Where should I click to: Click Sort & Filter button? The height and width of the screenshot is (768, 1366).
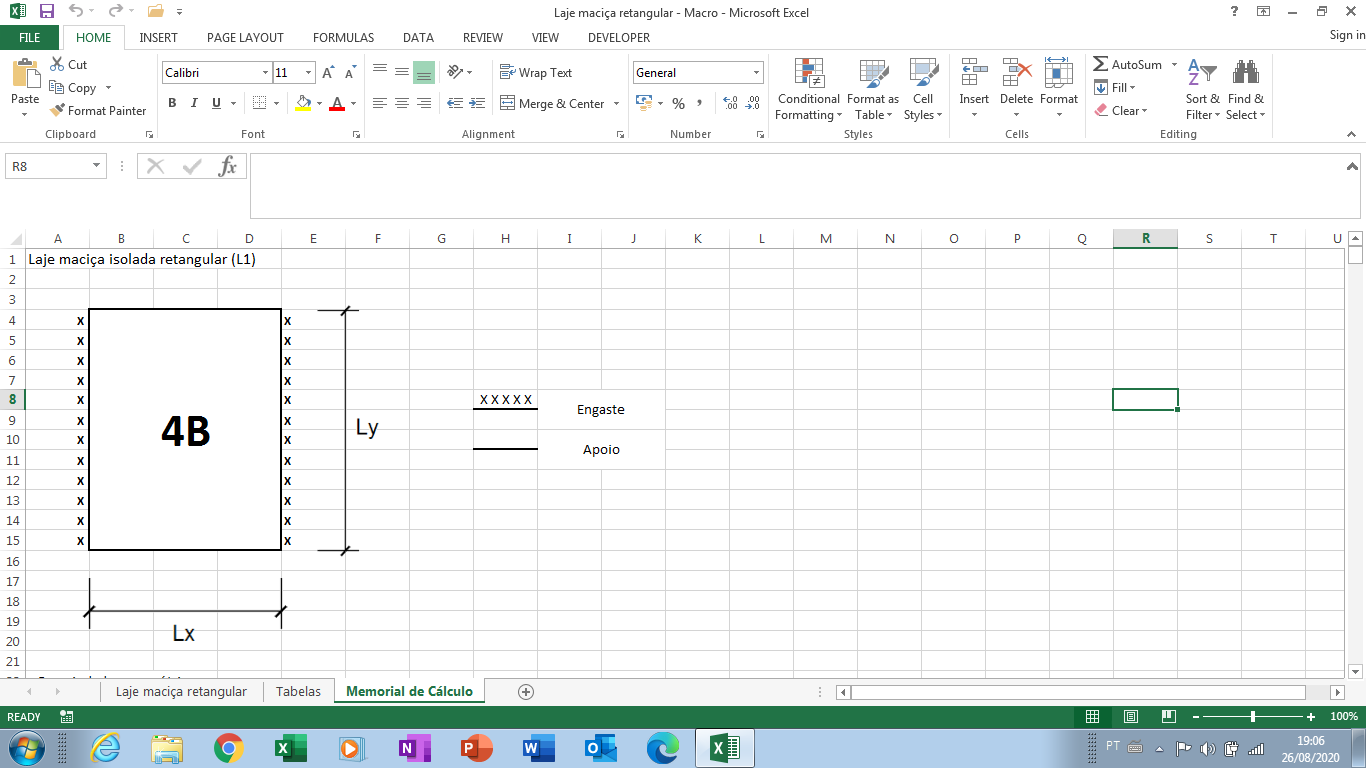point(1203,90)
